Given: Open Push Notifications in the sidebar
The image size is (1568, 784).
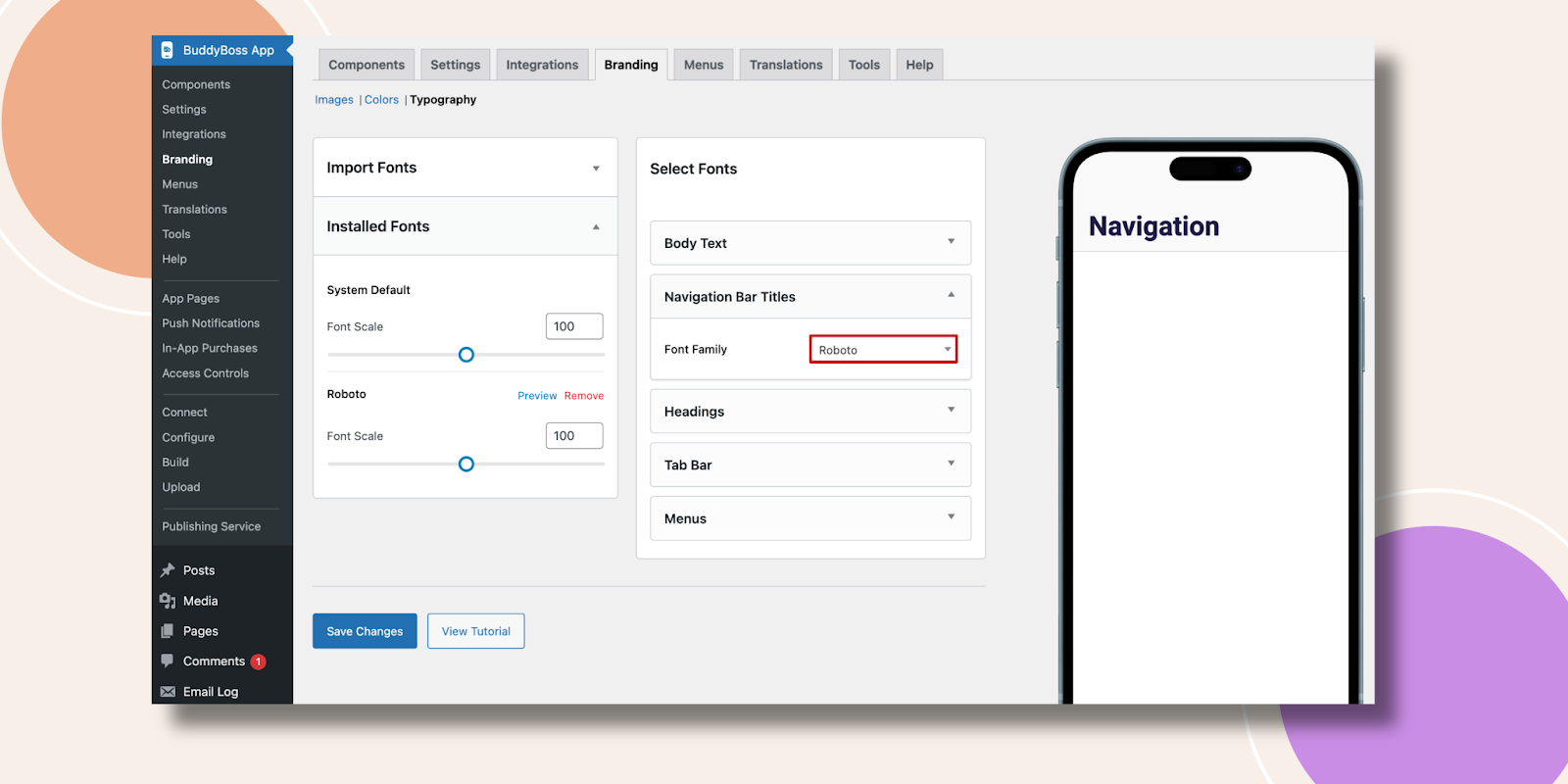Looking at the screenshot, I should pos(211,323).
